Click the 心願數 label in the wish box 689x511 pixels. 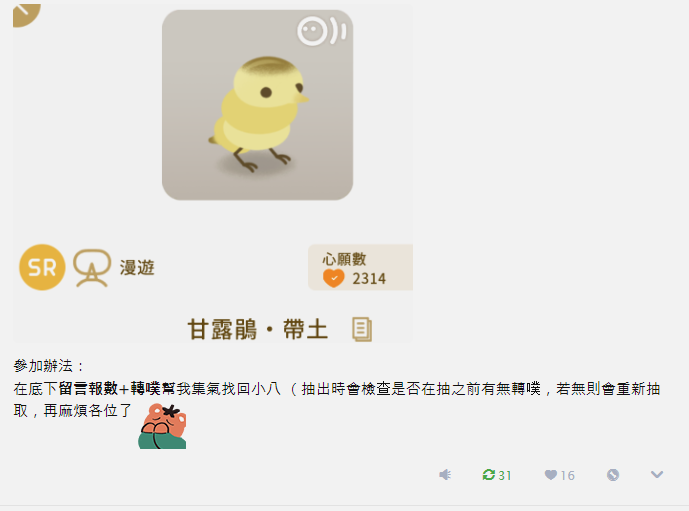click(344, 259)
